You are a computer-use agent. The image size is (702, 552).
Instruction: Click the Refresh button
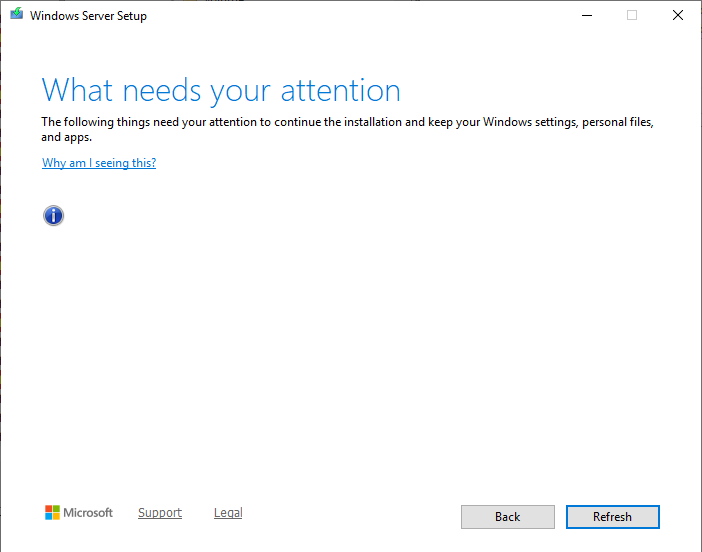tap(612, 517)
